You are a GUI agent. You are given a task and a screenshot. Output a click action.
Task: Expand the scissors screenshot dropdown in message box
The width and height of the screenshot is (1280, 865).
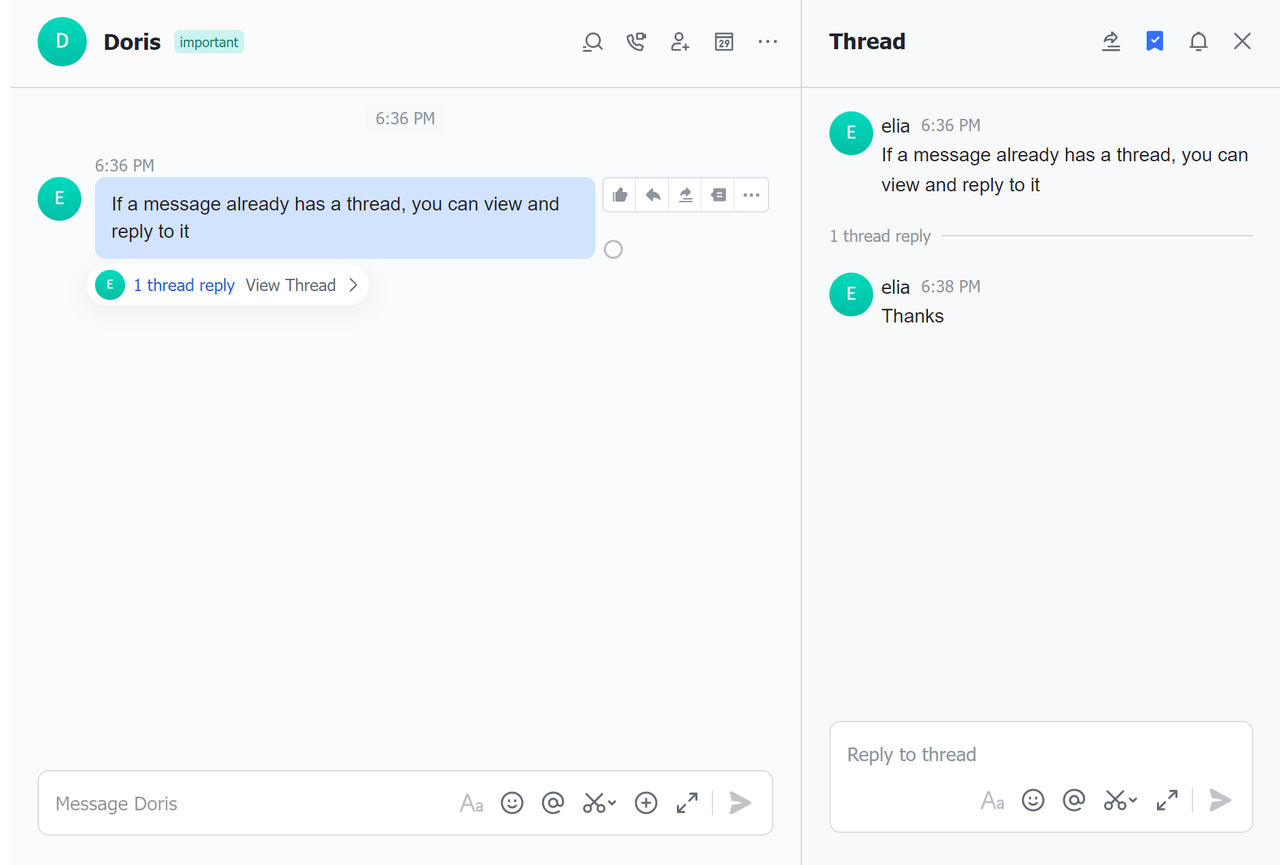pyautogui.click(x=612, y=802)
